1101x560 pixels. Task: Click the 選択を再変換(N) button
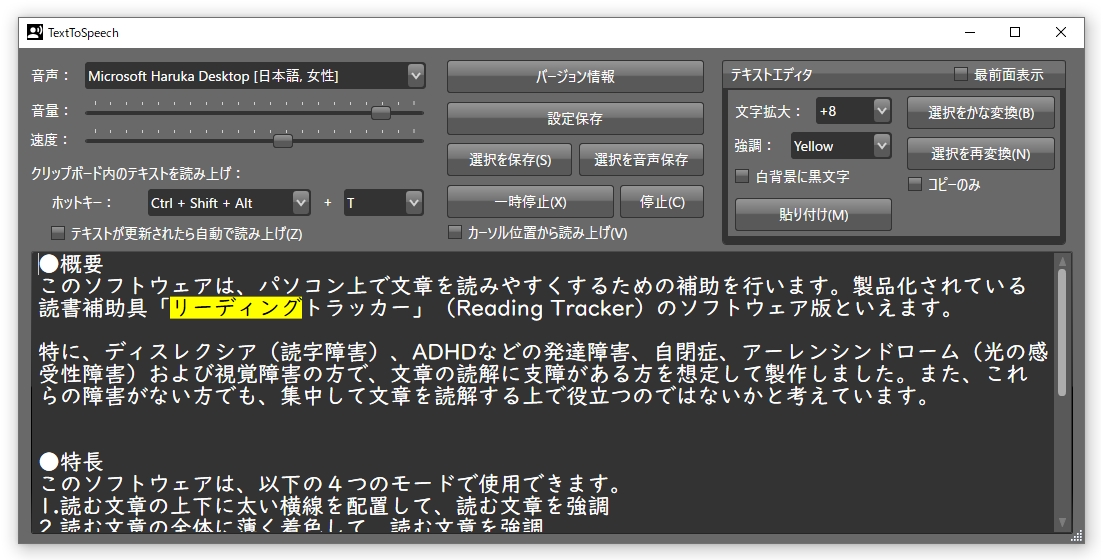(980, 154)
